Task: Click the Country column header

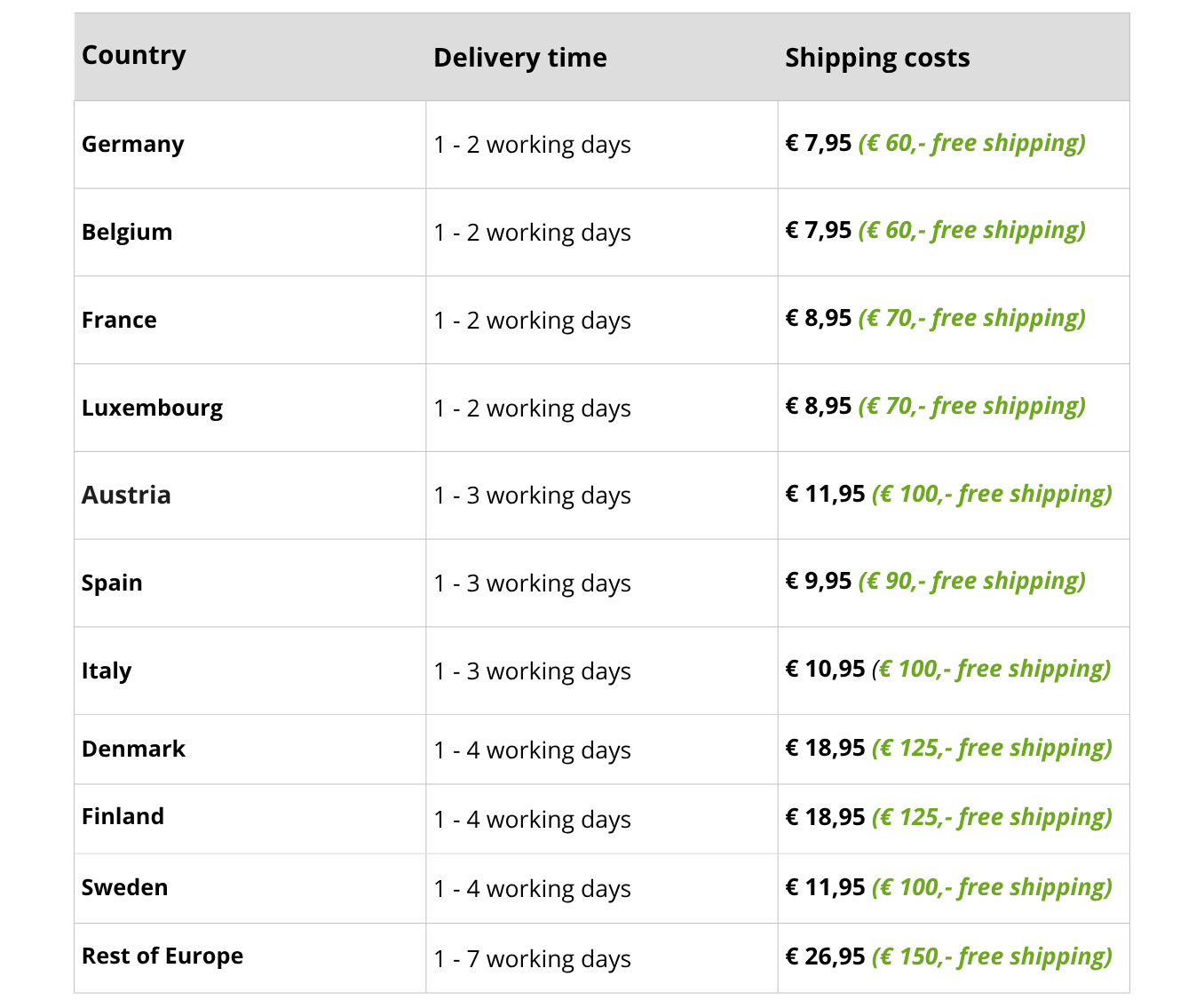Action: pyautogui.click(x=134, y=55)
